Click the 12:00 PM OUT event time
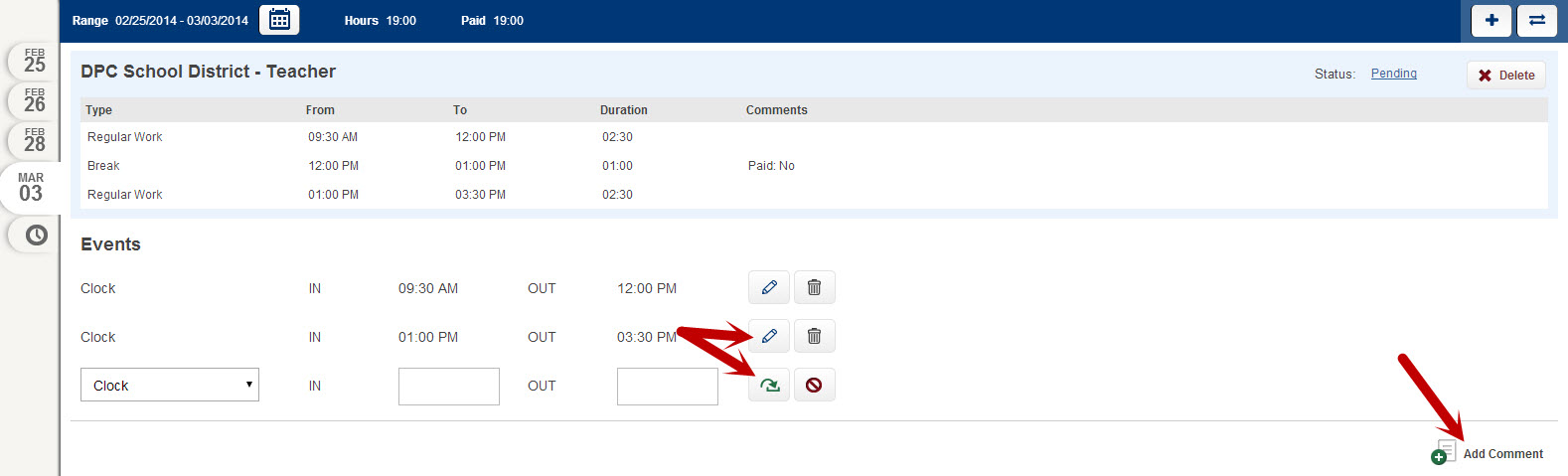1568x476 pixels. pyautogui.click(x=647, y=288)
